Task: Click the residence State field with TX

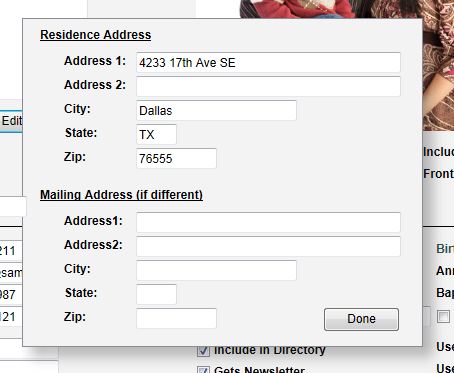Action: 156,134
